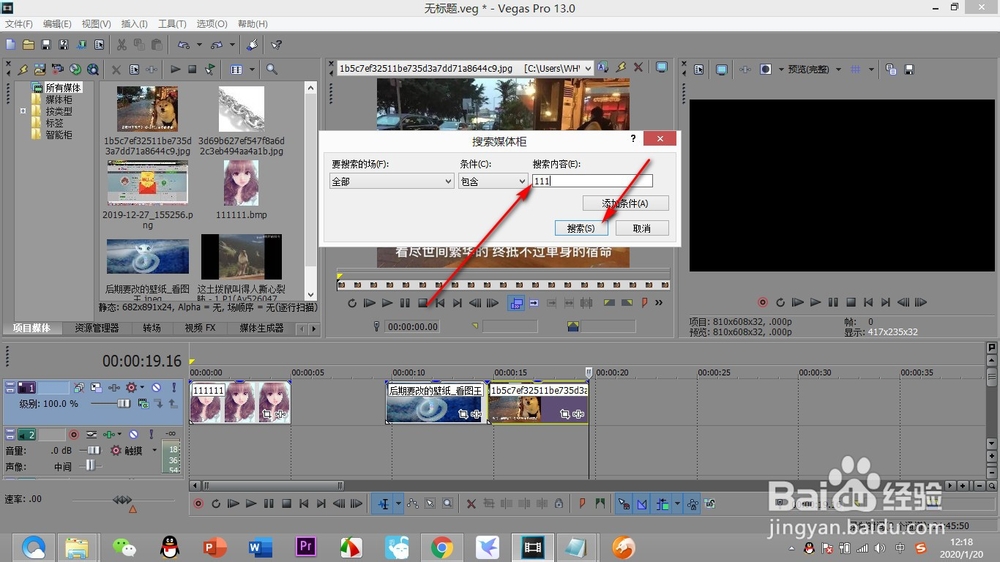This screenshot has width=1000, height=562.
Task: Expand the 按类型 tree node
Action: pos(23,111)
